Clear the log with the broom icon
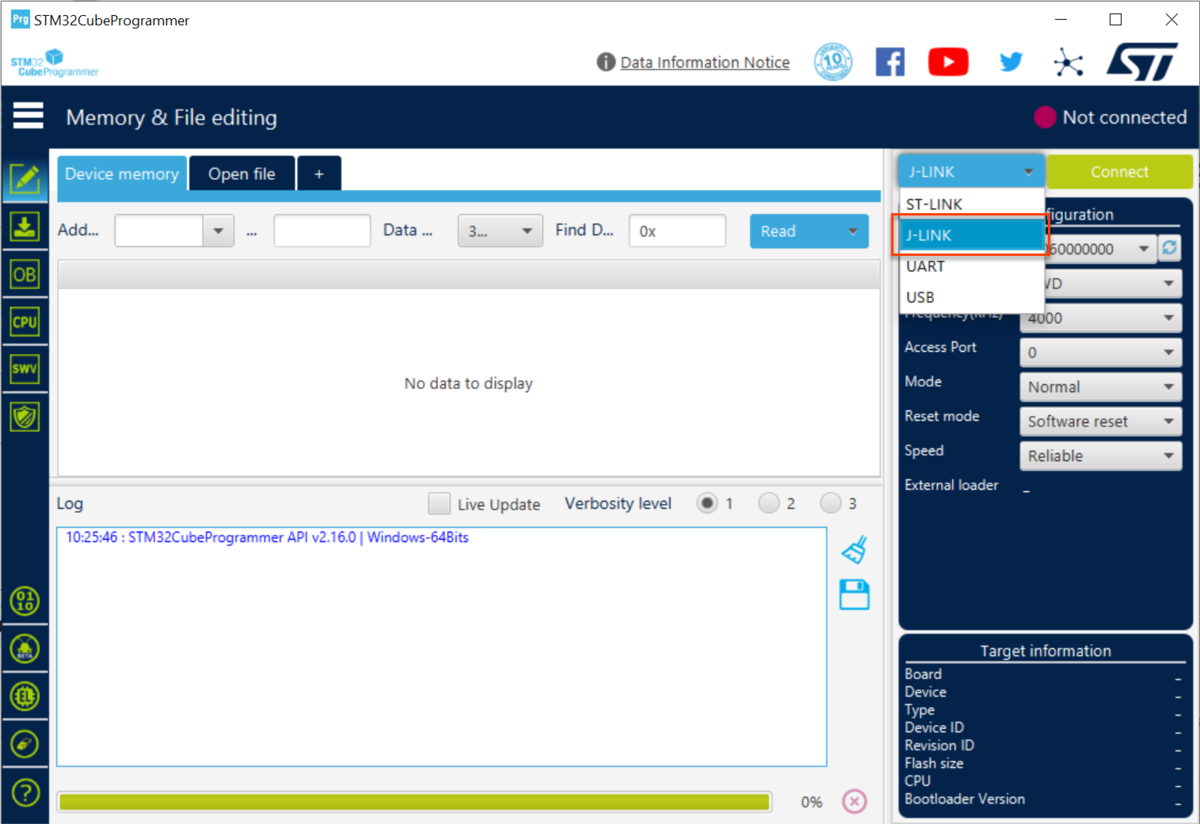The width and height of the screenshot is (1200, 824). [855, 547]
